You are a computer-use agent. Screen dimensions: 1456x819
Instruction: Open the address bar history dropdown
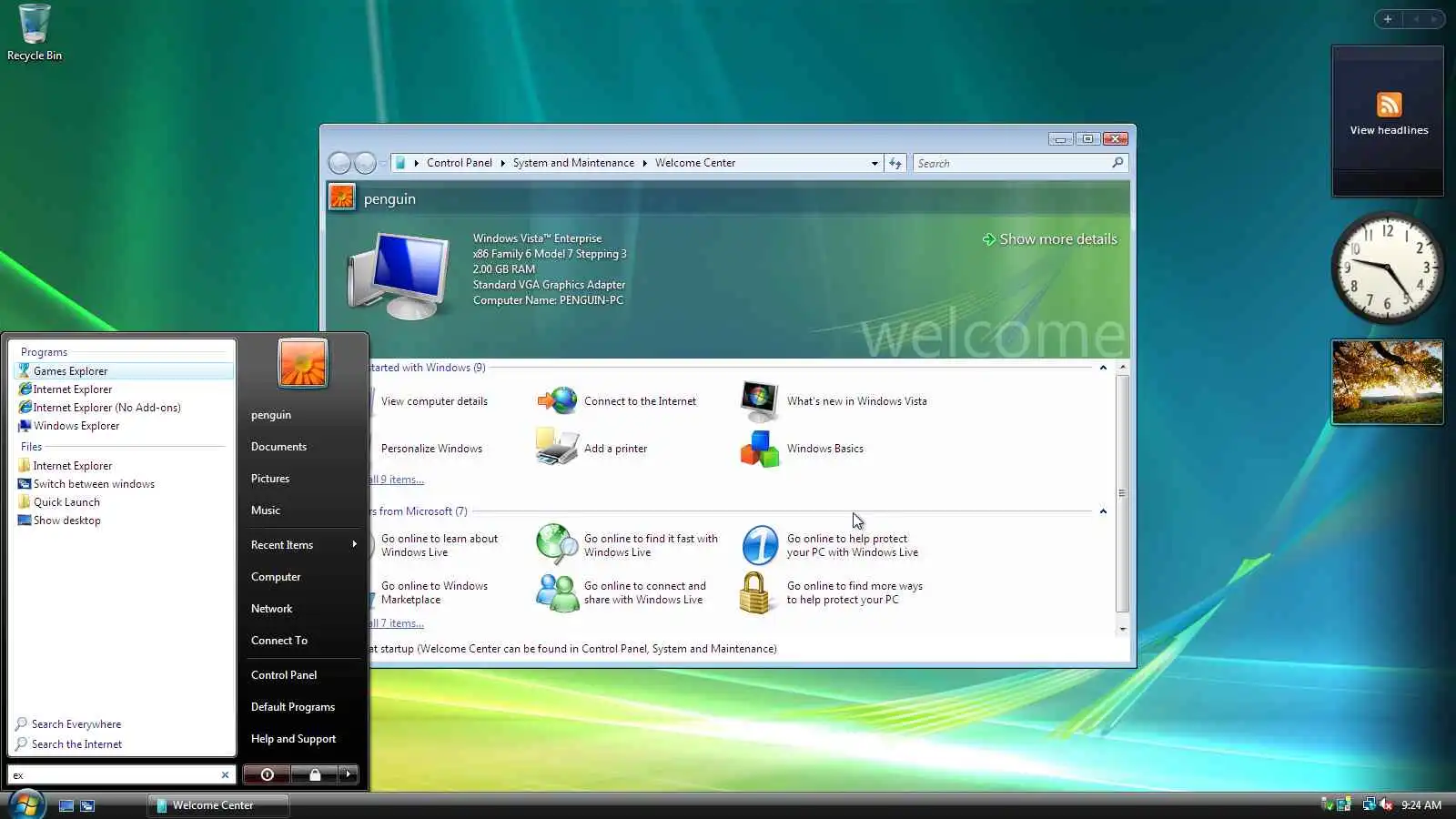pos(875,164)
